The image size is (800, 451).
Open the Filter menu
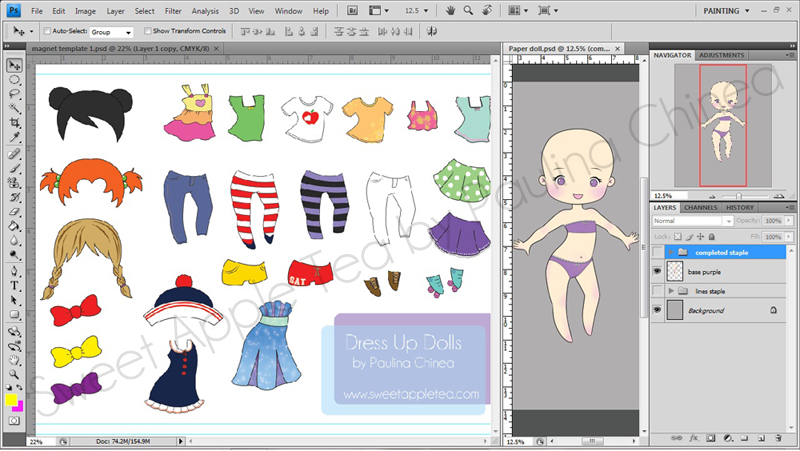173,11
